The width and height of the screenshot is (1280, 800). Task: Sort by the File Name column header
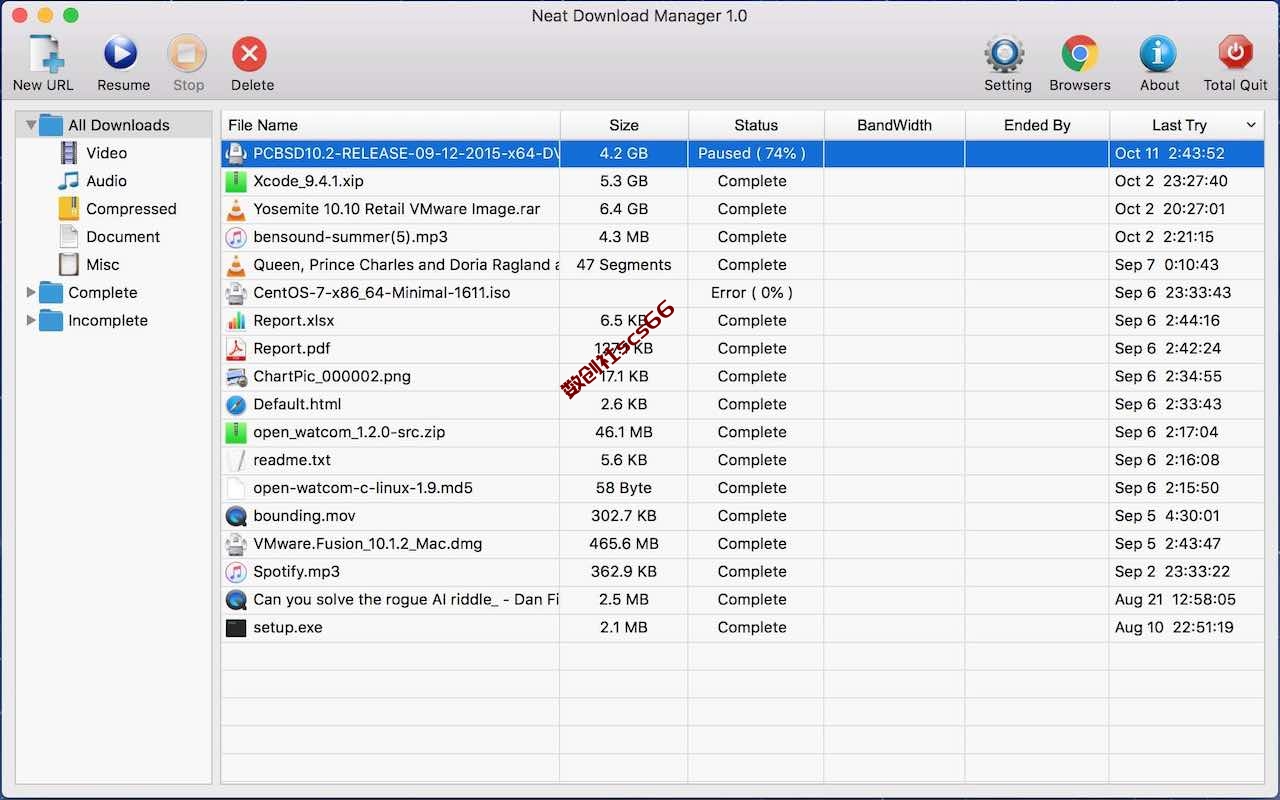390,125
